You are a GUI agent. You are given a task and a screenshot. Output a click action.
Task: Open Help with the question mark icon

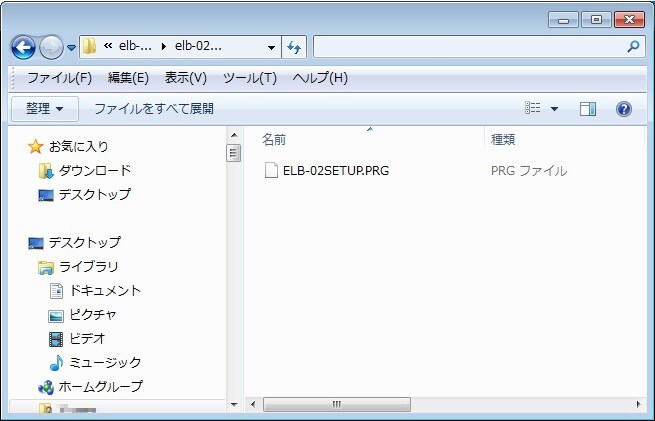(623, 108)
